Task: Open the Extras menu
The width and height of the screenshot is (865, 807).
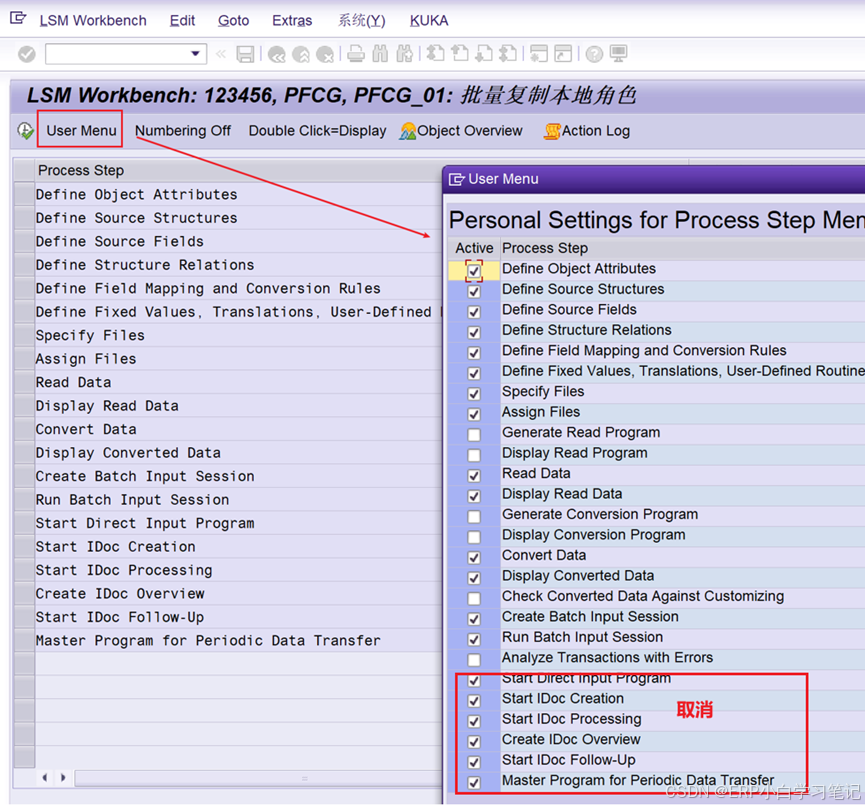Action: click(292, 20)
